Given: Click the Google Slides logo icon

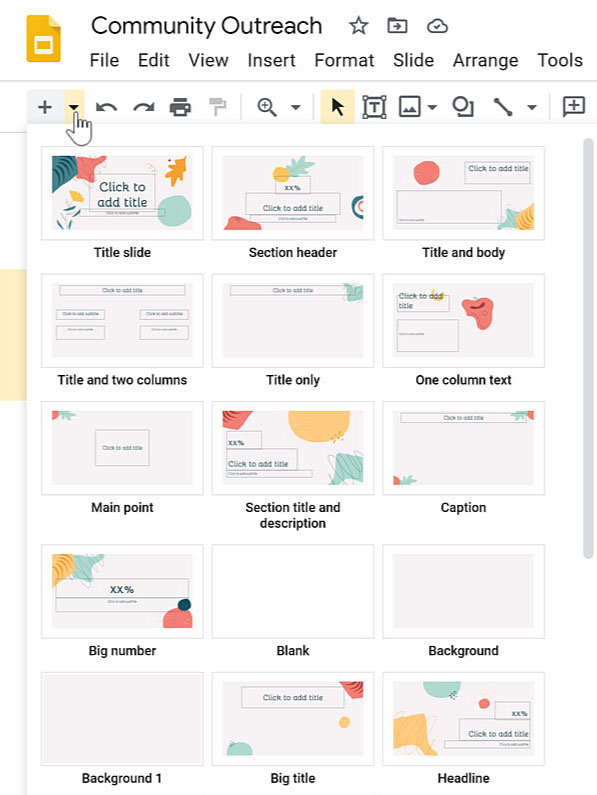Looking at the screenshot, I should [x=44, y=39].
